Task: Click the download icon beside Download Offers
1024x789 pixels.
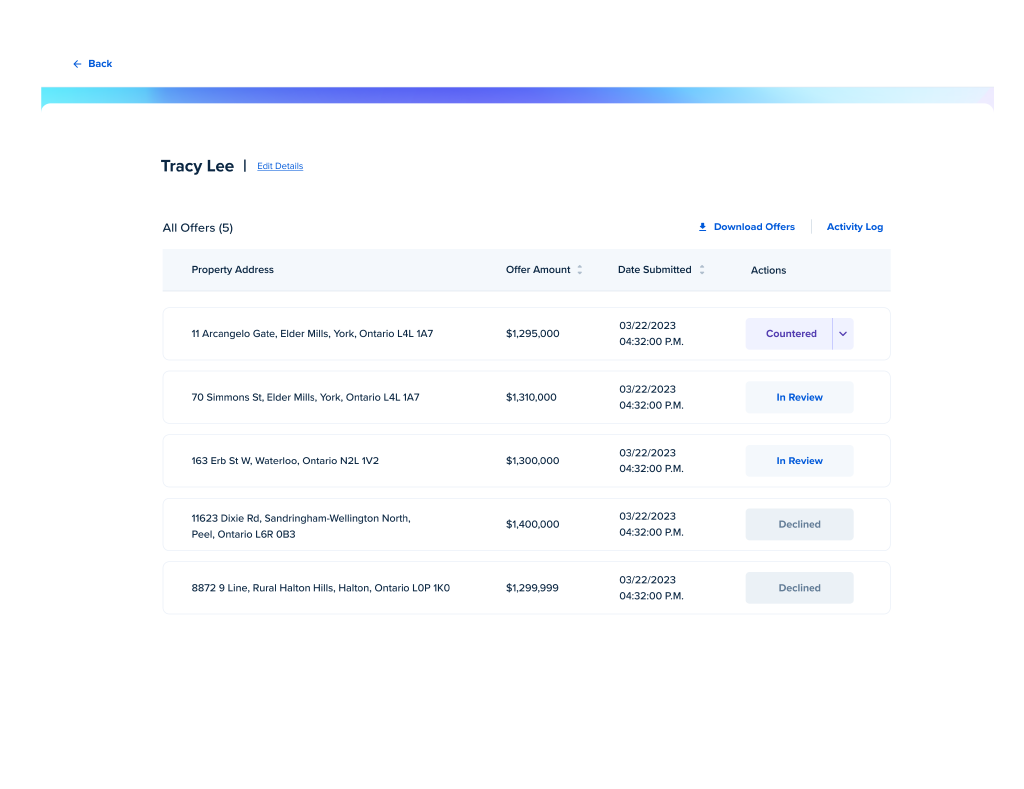Action: point(703,227)
